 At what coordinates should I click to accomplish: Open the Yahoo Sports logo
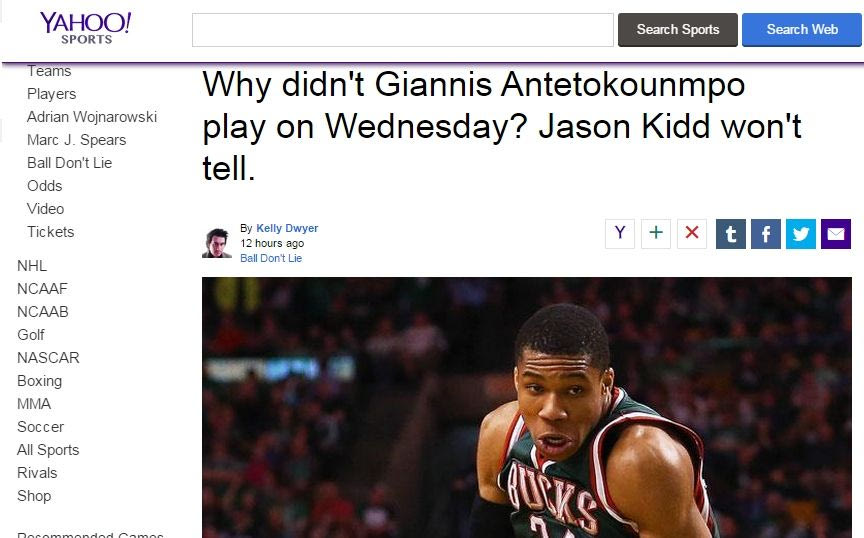pos(85,28)
